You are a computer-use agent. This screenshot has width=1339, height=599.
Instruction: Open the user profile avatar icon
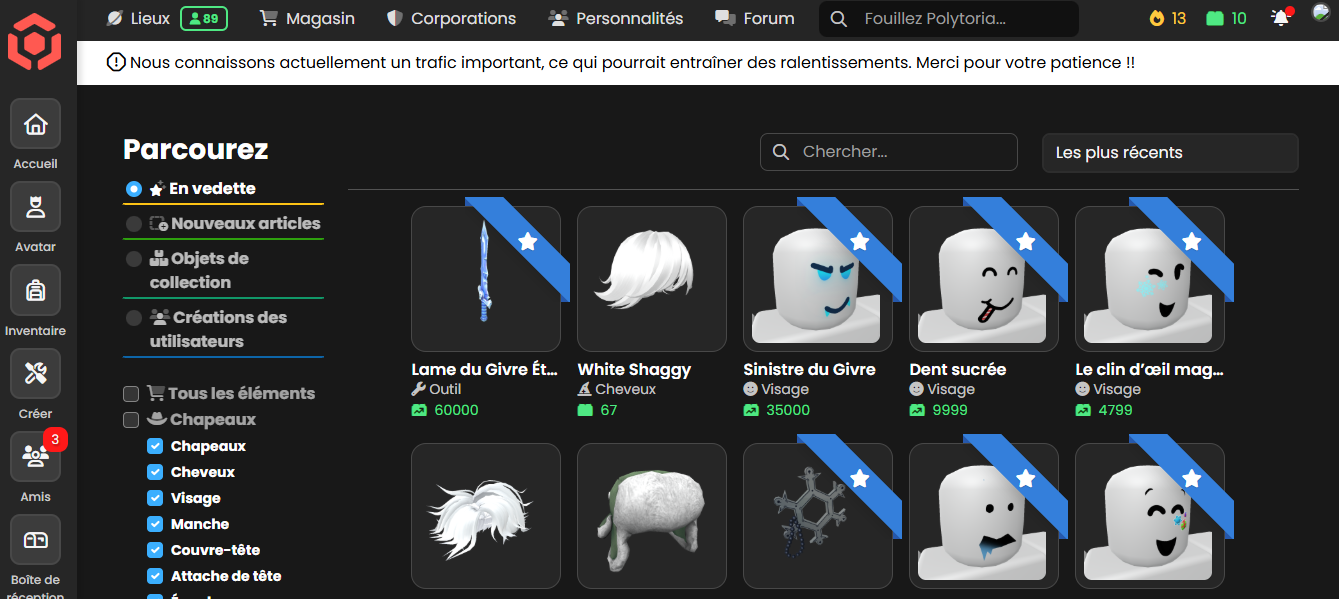click(x=1320, y=14)
